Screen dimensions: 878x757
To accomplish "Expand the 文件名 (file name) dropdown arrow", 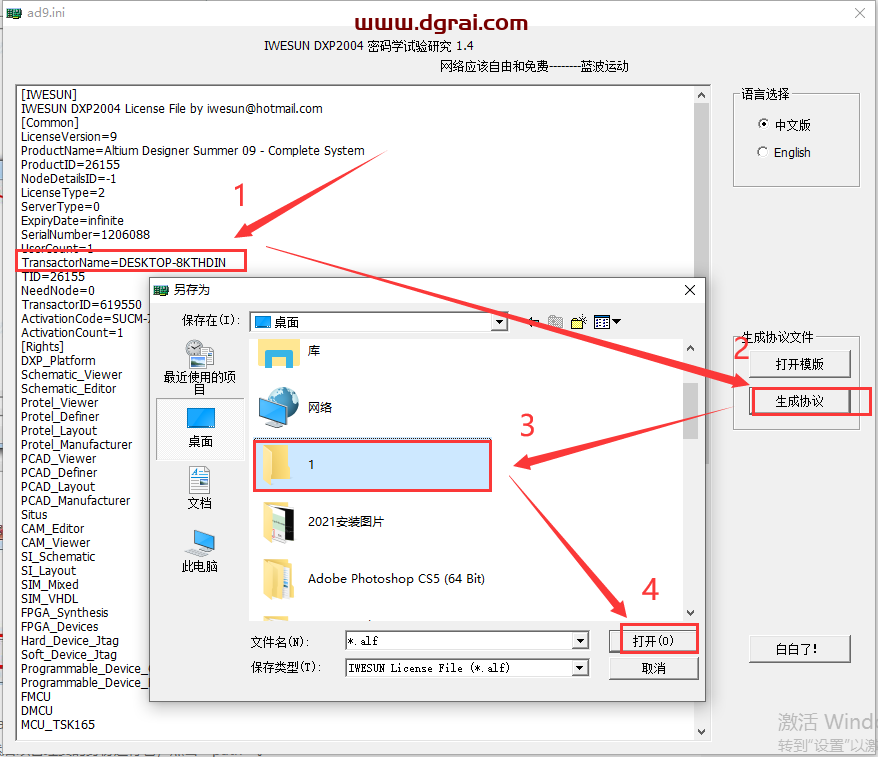I will click(580, 641).
